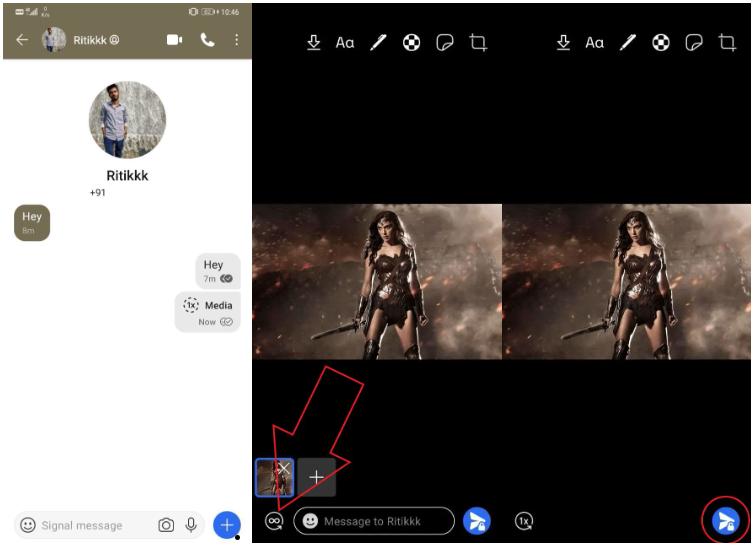Toggle 1x view-once icon in right editor

pos(524,521)
